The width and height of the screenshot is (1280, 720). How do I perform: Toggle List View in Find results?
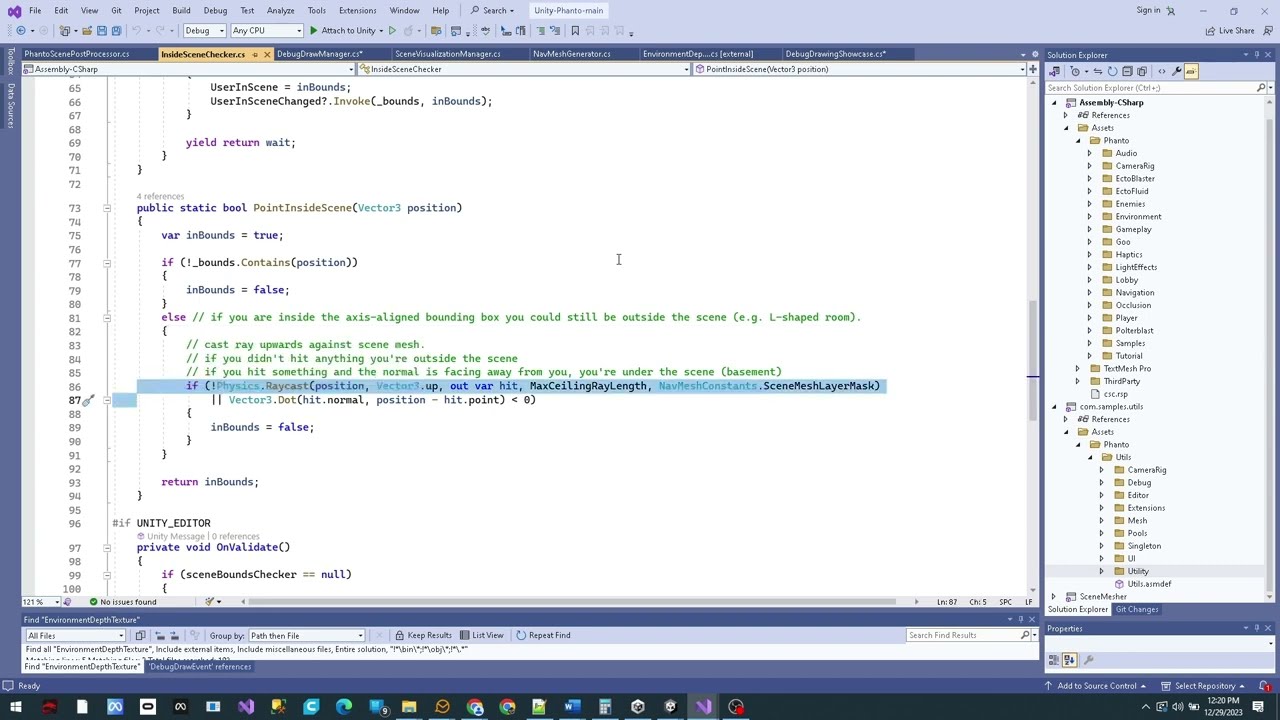click(481, 635)
